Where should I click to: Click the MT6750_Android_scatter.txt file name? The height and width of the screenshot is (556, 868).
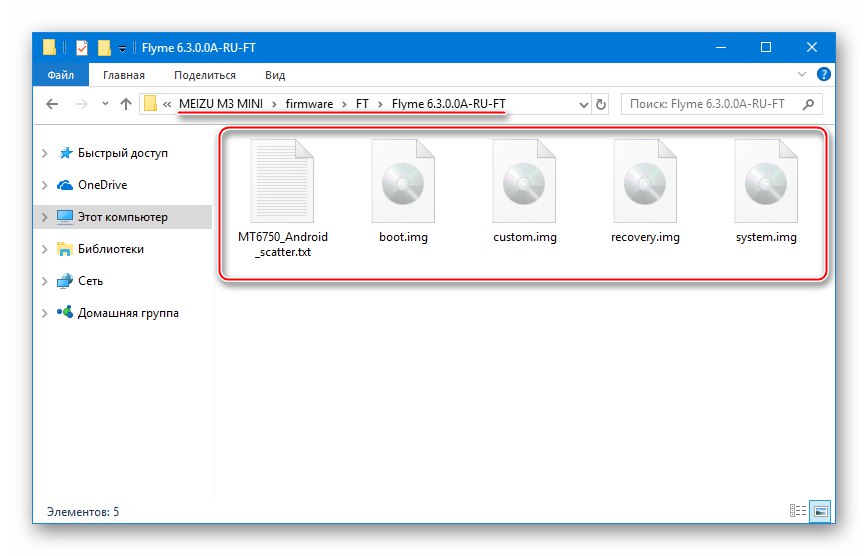(282, 244)
